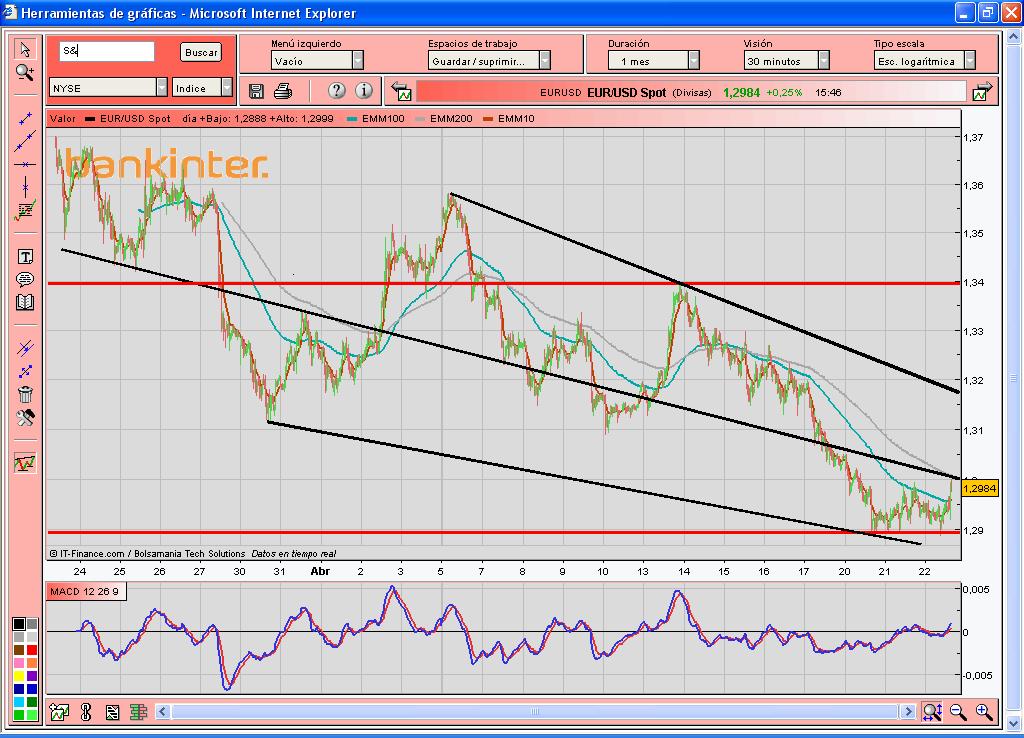This screenshot has height=738, width=1024.
Task: Click the information 'i' icon
Action: coord(364,91)
